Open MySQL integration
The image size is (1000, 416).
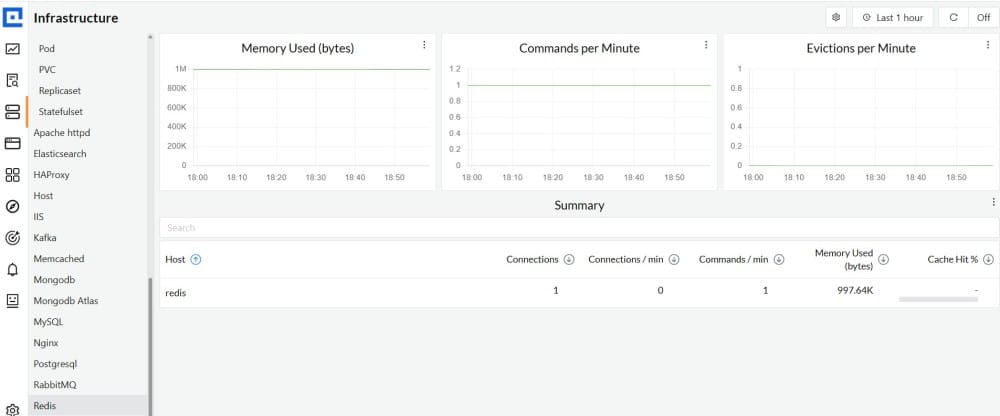(48, 322)
